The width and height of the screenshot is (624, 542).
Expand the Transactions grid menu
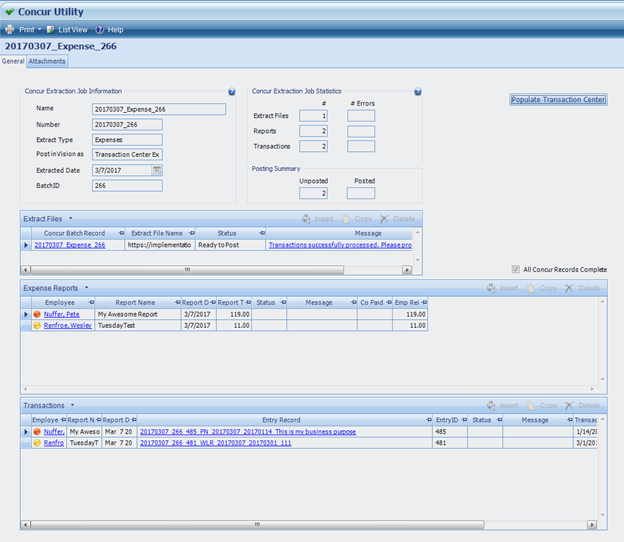tap(72, 405)
